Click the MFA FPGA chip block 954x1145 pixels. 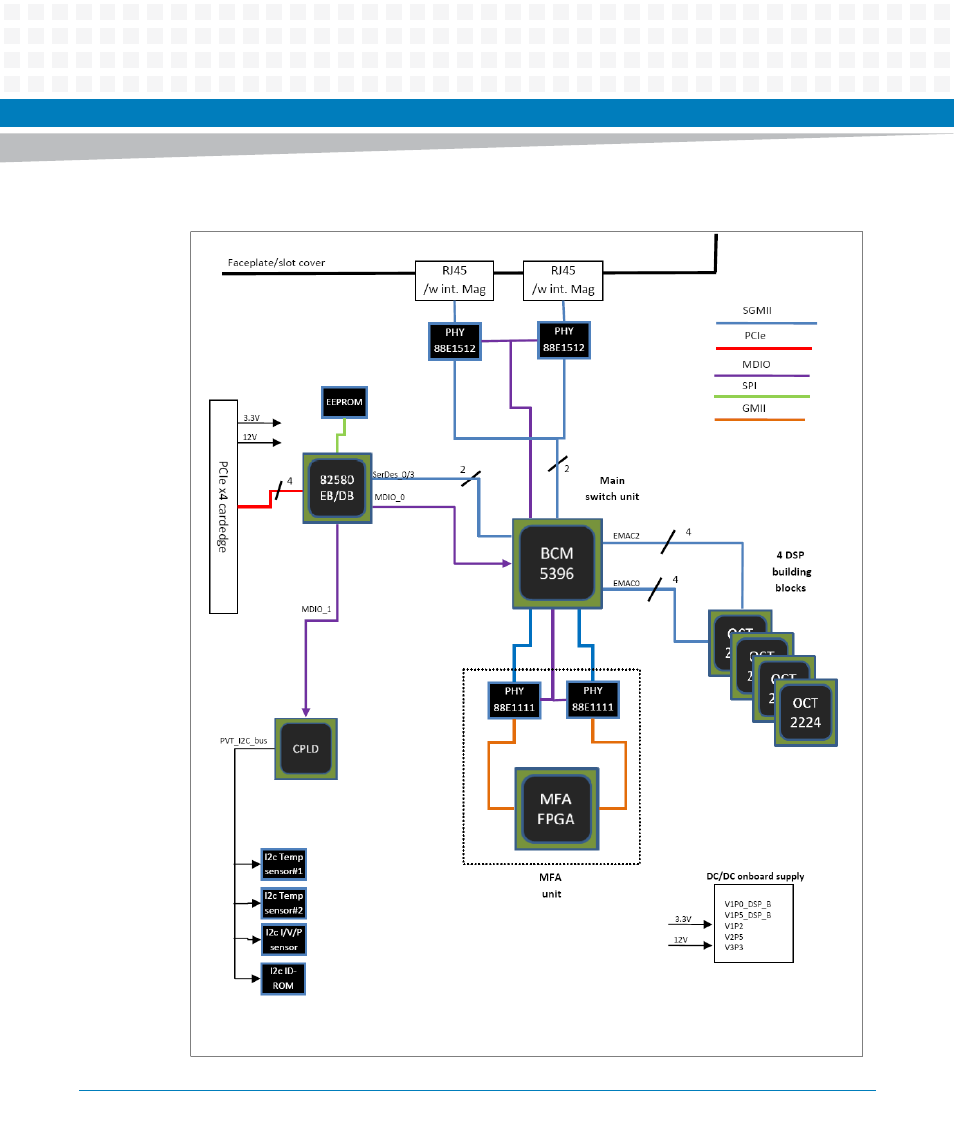click(557, 809)
